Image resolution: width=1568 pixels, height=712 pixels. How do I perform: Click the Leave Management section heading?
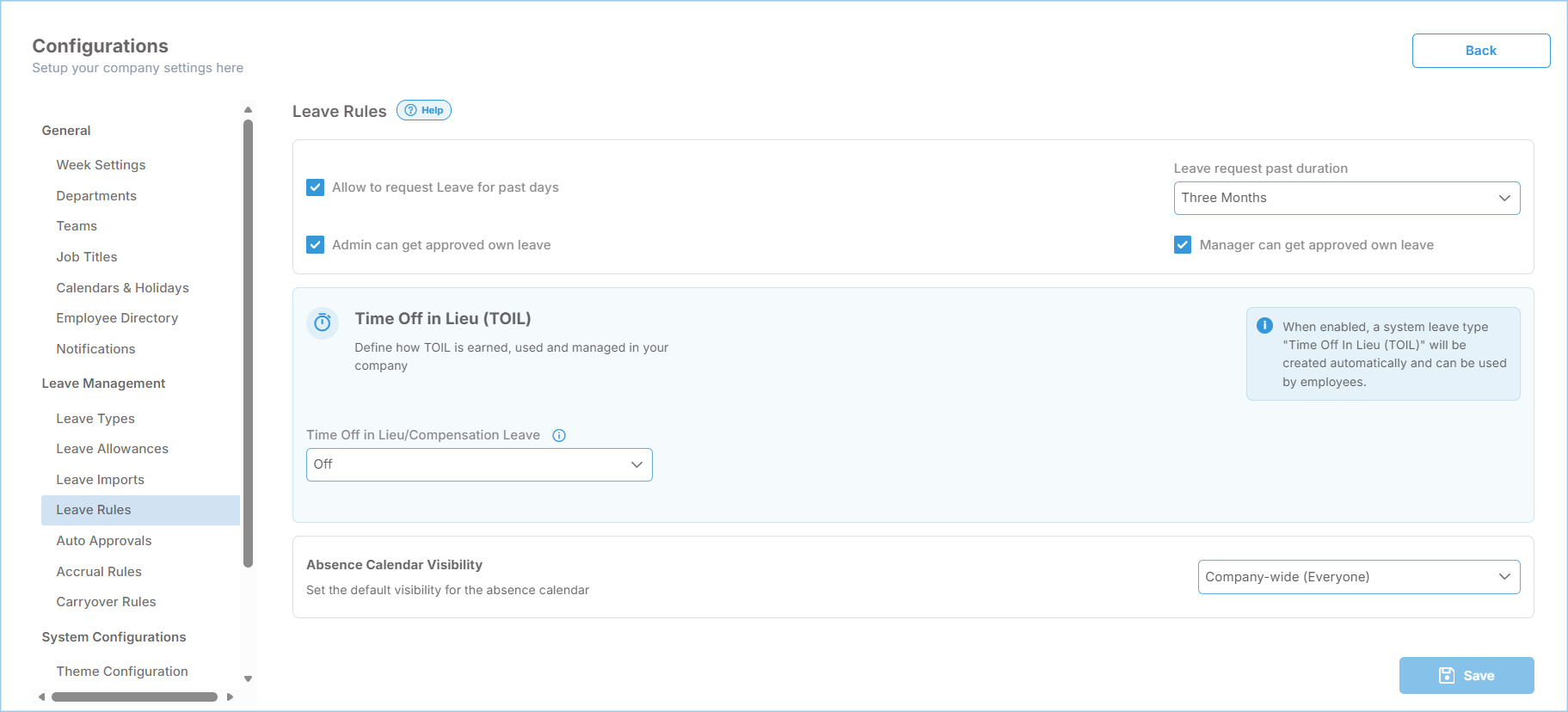(x=103, y=384)
